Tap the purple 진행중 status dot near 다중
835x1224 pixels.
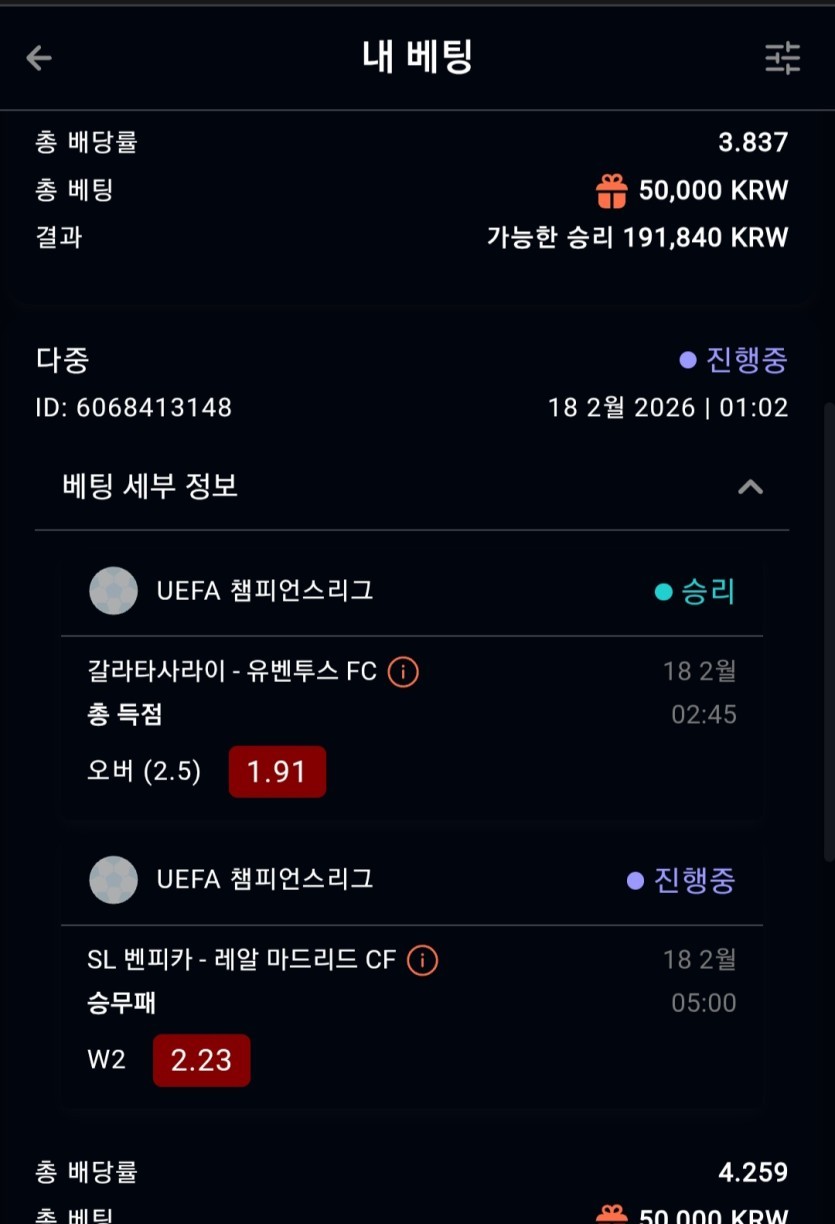[688, 360]
